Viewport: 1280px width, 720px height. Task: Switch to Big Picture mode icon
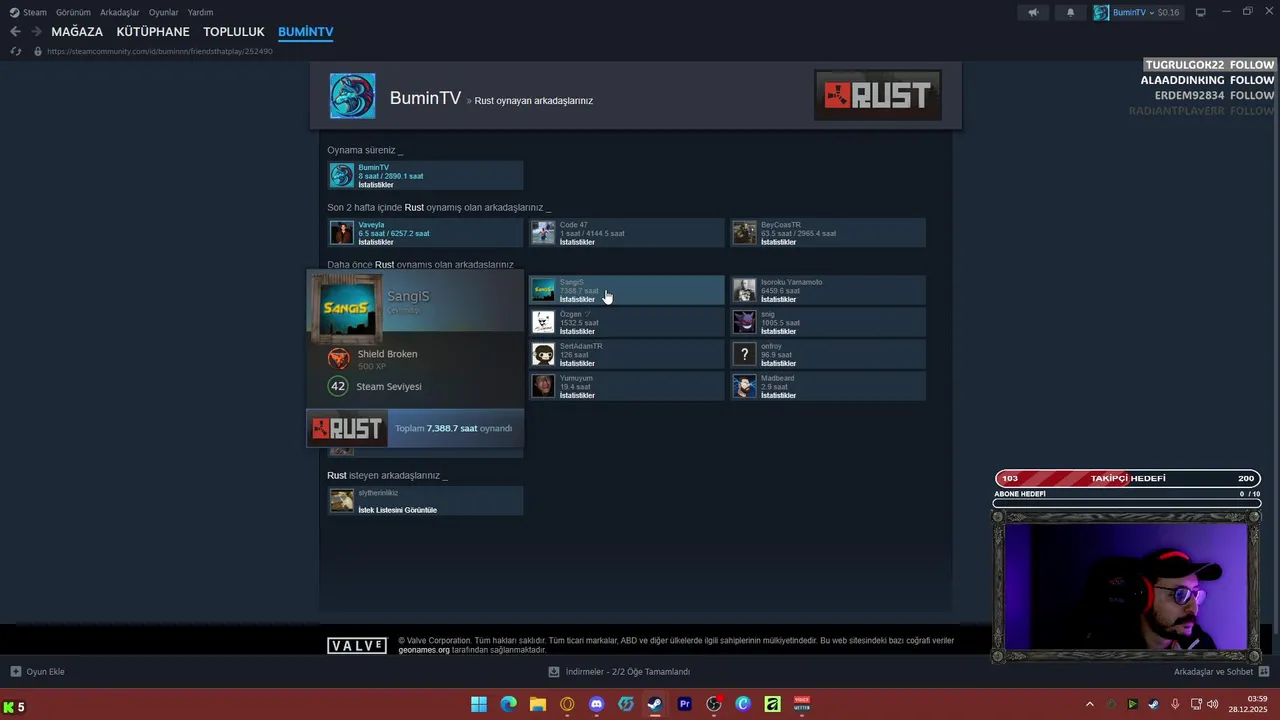1201,12
